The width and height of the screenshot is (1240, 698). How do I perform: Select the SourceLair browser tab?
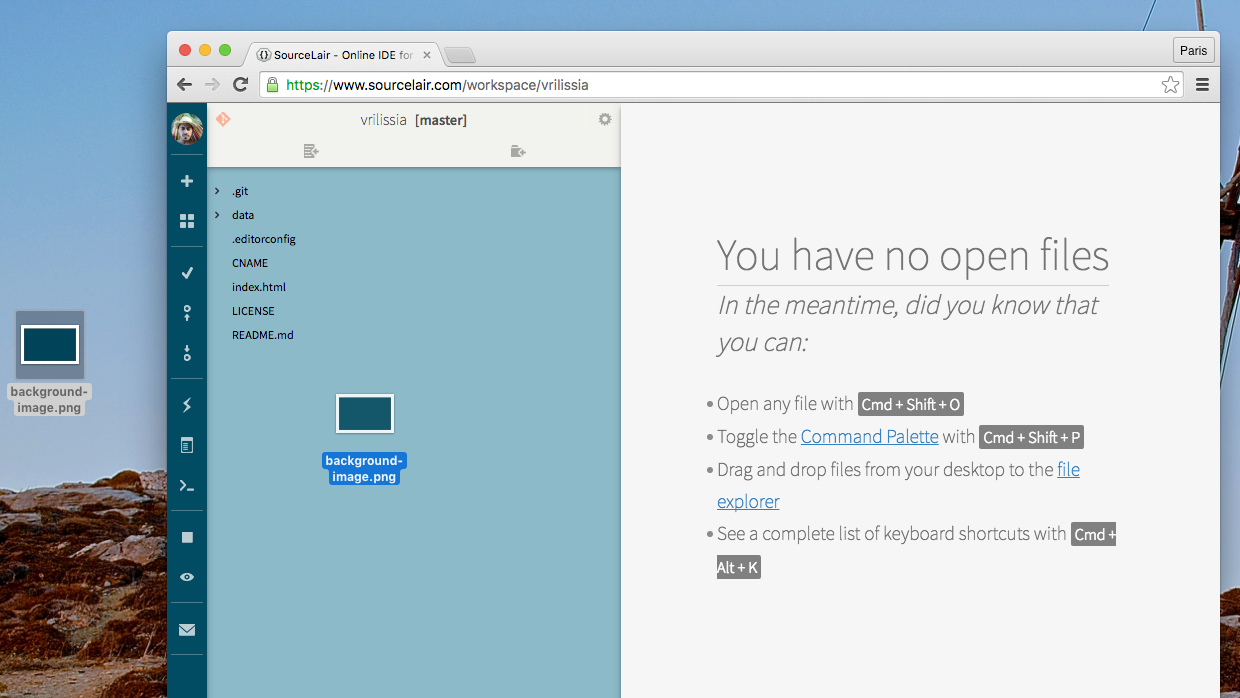[x=340, y=55]
